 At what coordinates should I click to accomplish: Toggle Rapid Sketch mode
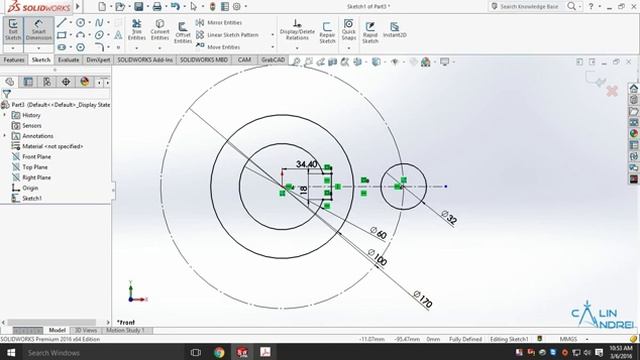(370, 33)
